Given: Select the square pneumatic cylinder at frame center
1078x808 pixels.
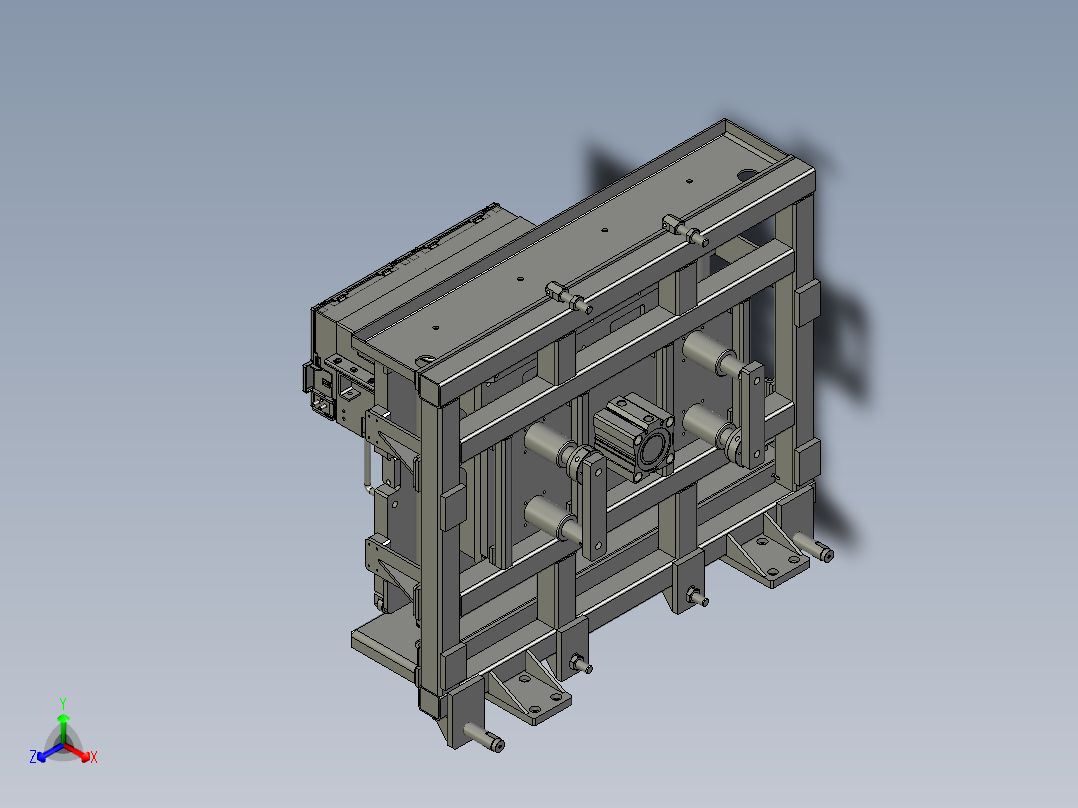Looking at the screenshot, I should (633, 436).
